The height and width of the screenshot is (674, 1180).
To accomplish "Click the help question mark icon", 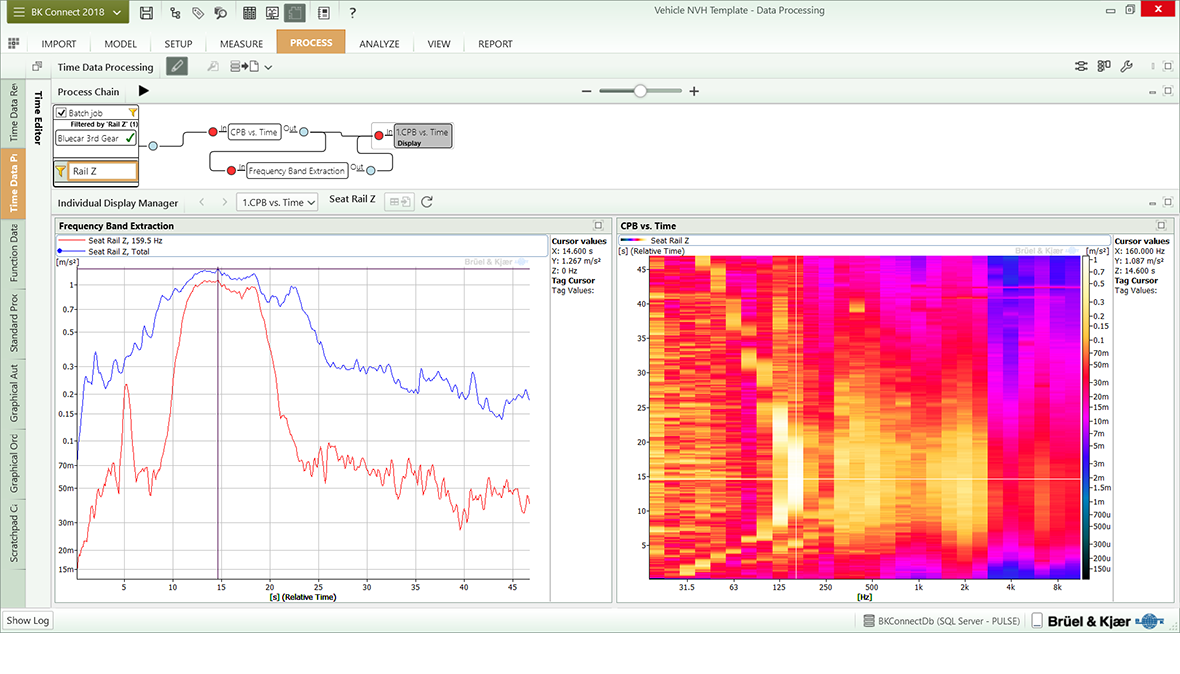I will (x=352, y=12).
